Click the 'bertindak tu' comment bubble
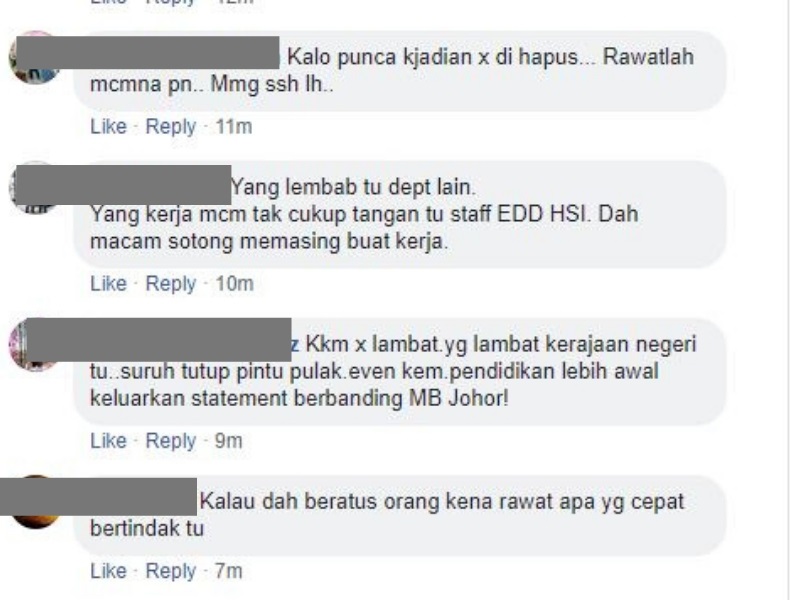The width and height of the screenshot is (800, 600). pos(400,515)
